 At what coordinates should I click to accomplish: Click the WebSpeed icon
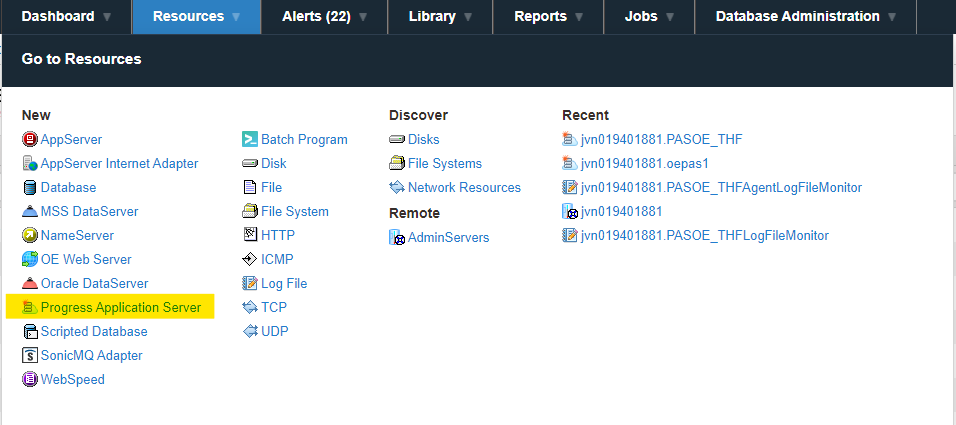[30, 379]
